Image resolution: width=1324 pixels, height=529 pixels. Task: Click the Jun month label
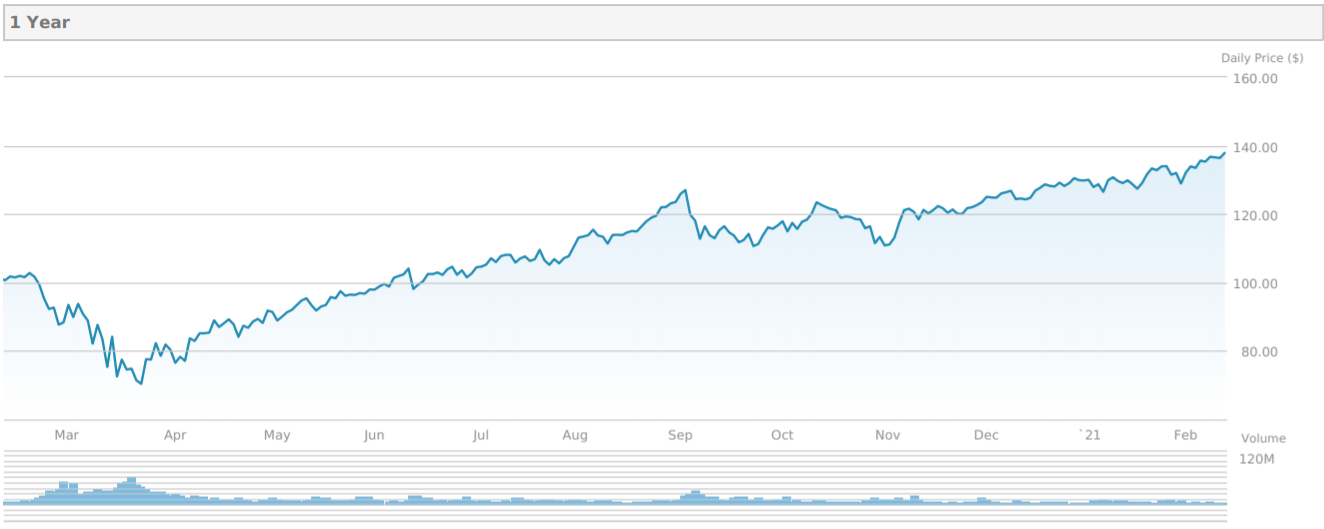(x=374, y=435)
